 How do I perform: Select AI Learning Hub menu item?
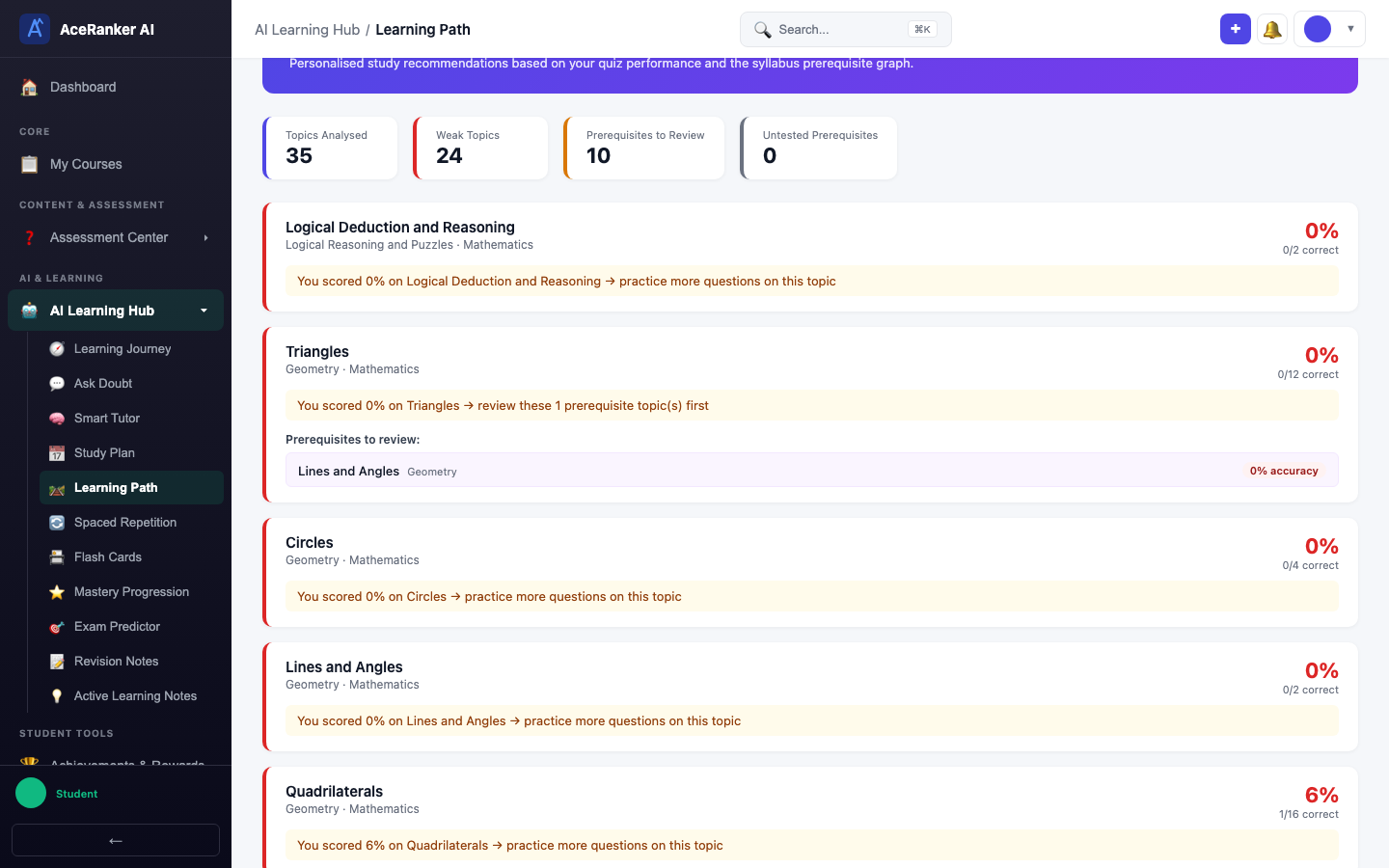[116, 311]
